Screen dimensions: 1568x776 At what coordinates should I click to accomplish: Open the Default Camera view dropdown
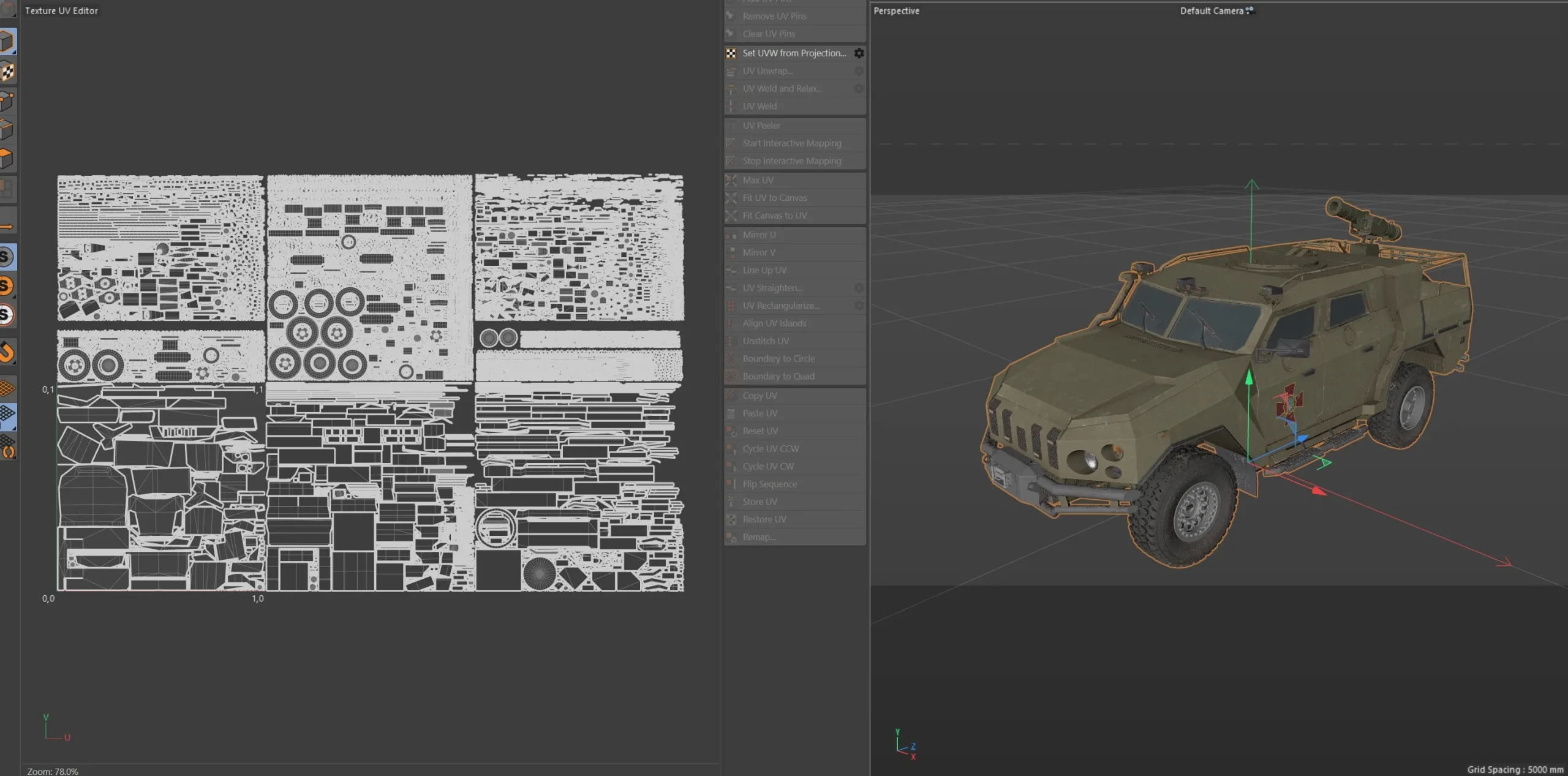pyautogui.click(x=1215, y=10)
